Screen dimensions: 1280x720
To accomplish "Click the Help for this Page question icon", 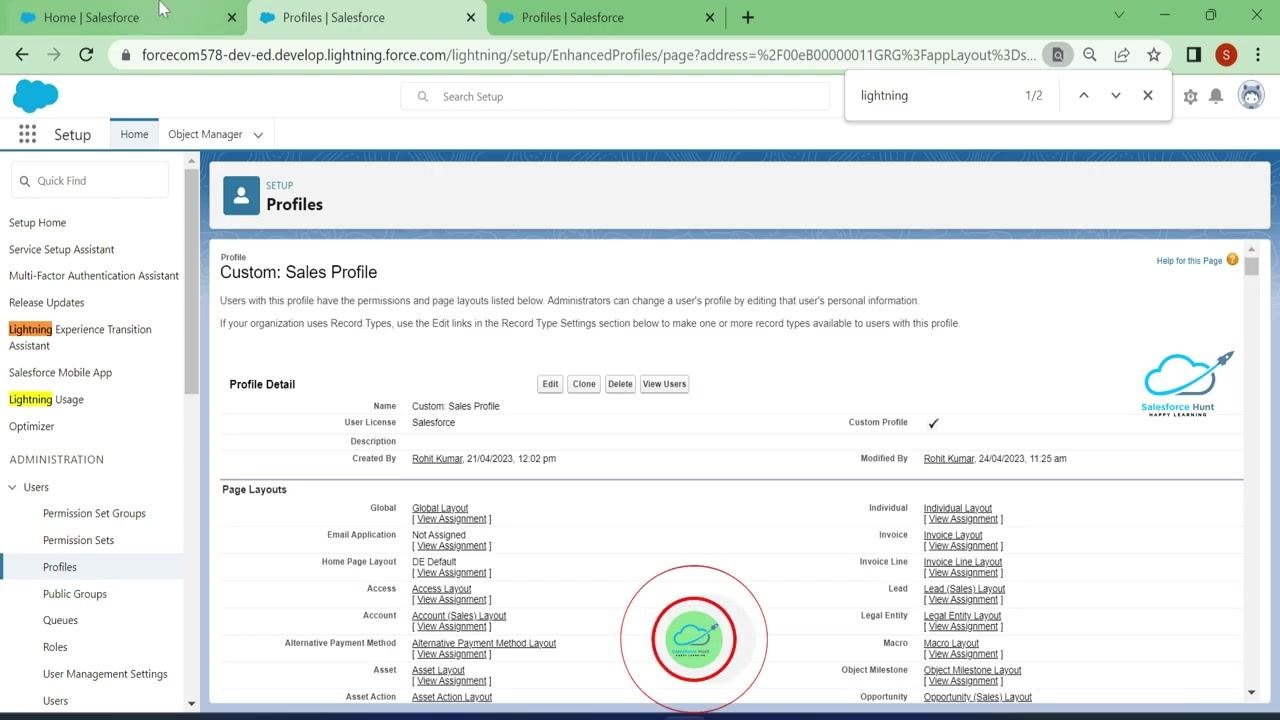I will tap(1232, 260).
